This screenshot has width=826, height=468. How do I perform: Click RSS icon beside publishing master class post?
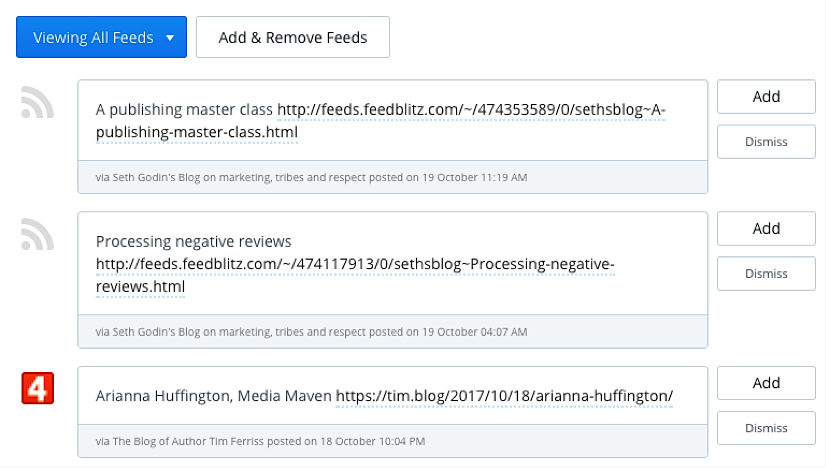pyautogui.click(x=37, y=102)
